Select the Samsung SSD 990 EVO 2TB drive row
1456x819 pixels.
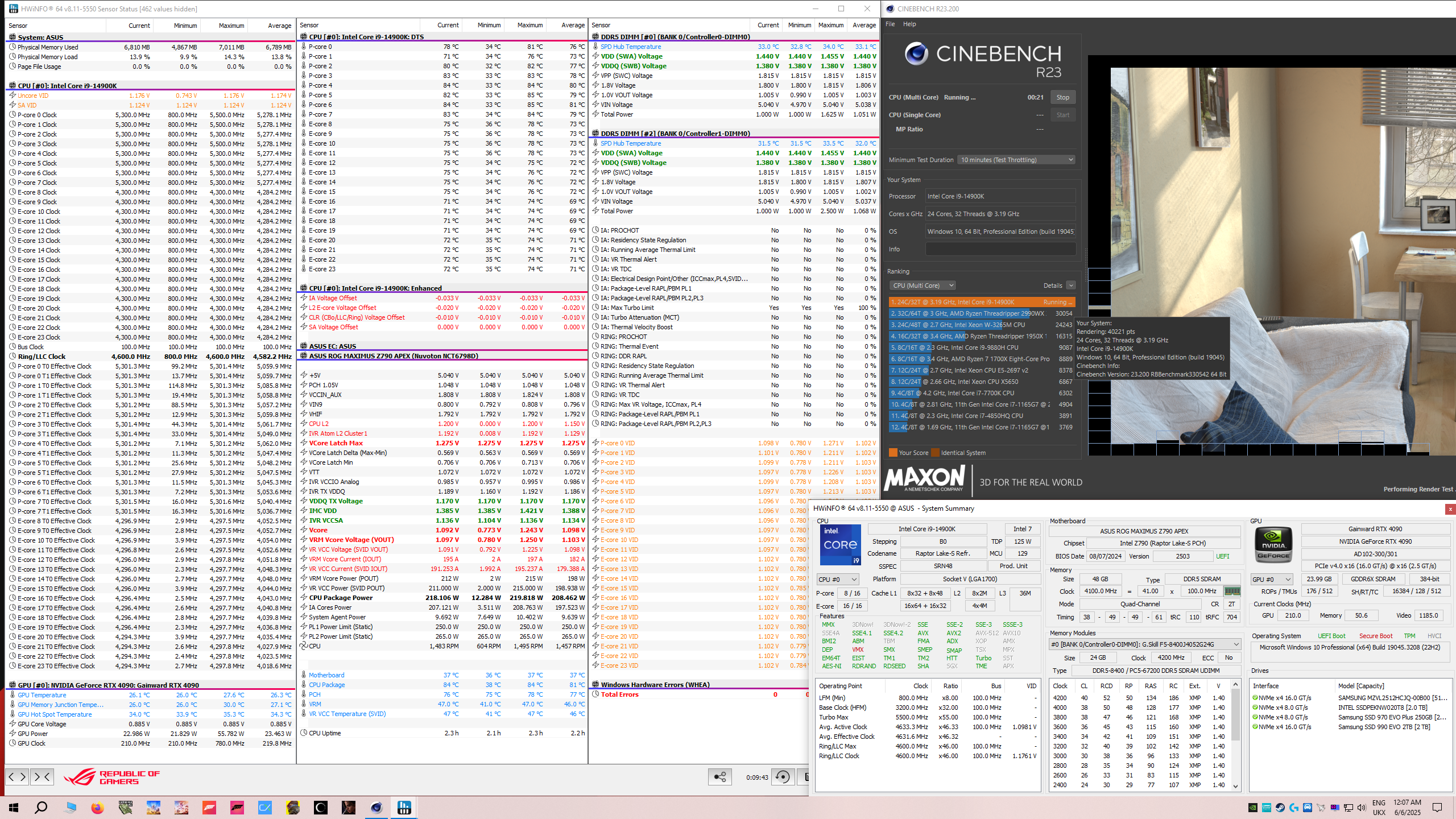(x=1350, y=727)
